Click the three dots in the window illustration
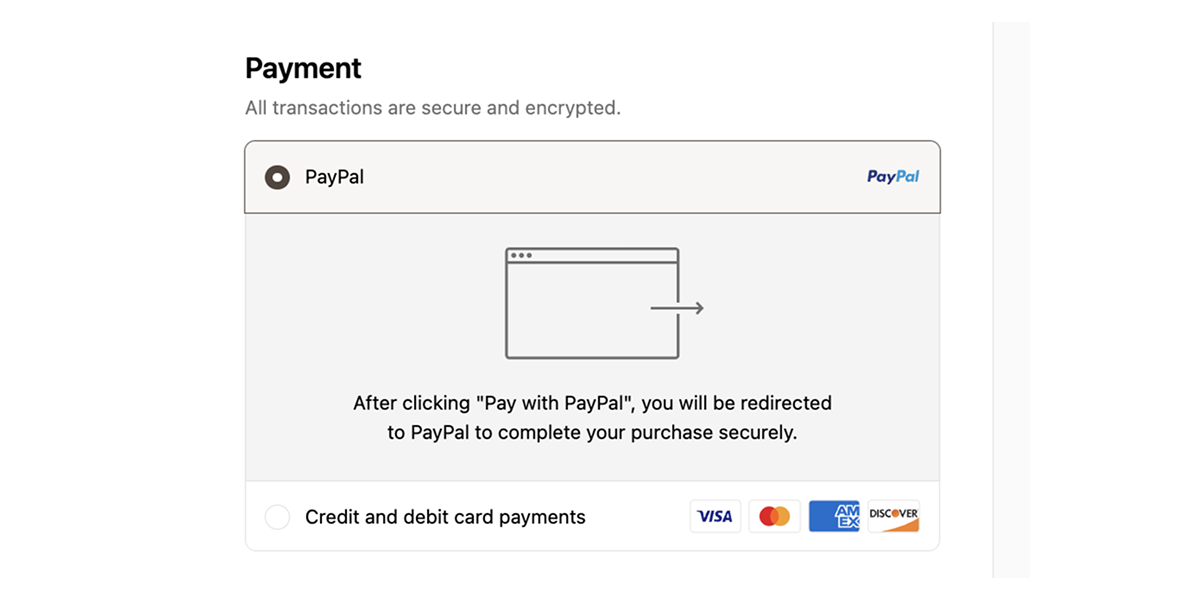1200x600 pixels. pyautogui.click(x=521, y=255)
